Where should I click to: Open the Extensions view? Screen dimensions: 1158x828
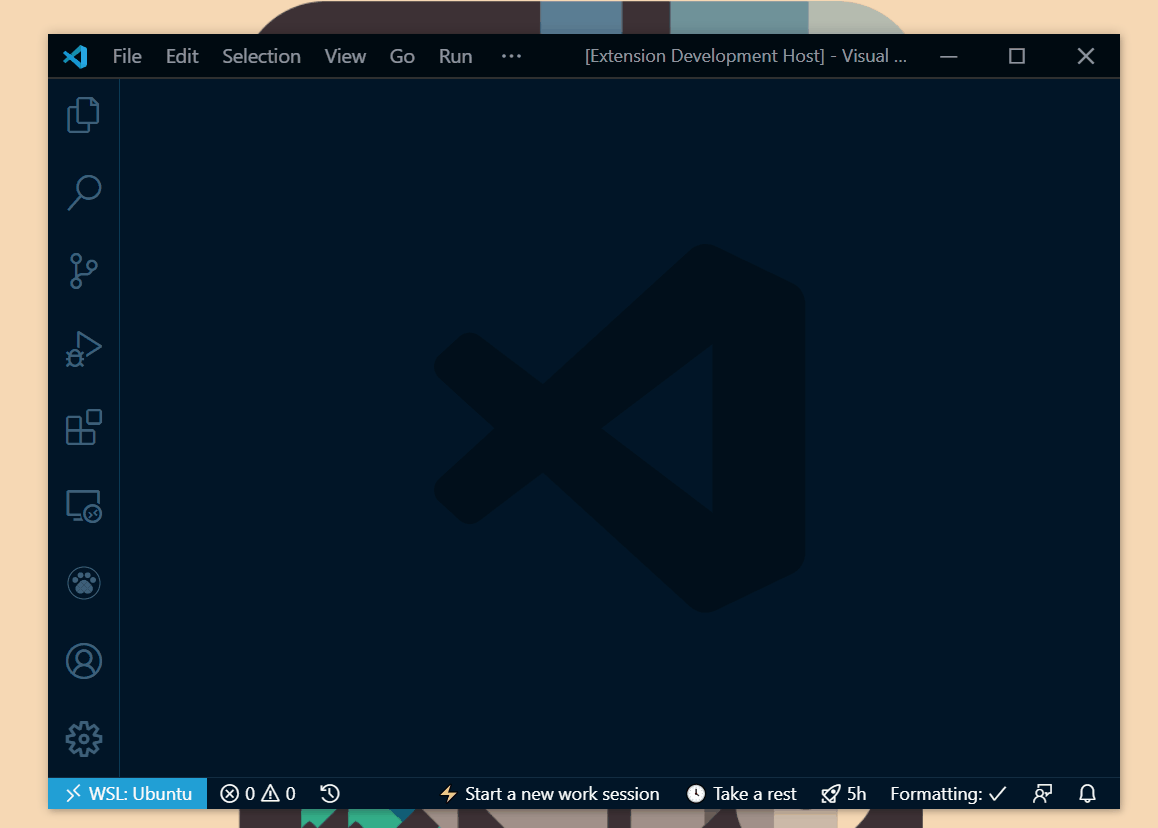pyautogui.click(x=83, y=427)
